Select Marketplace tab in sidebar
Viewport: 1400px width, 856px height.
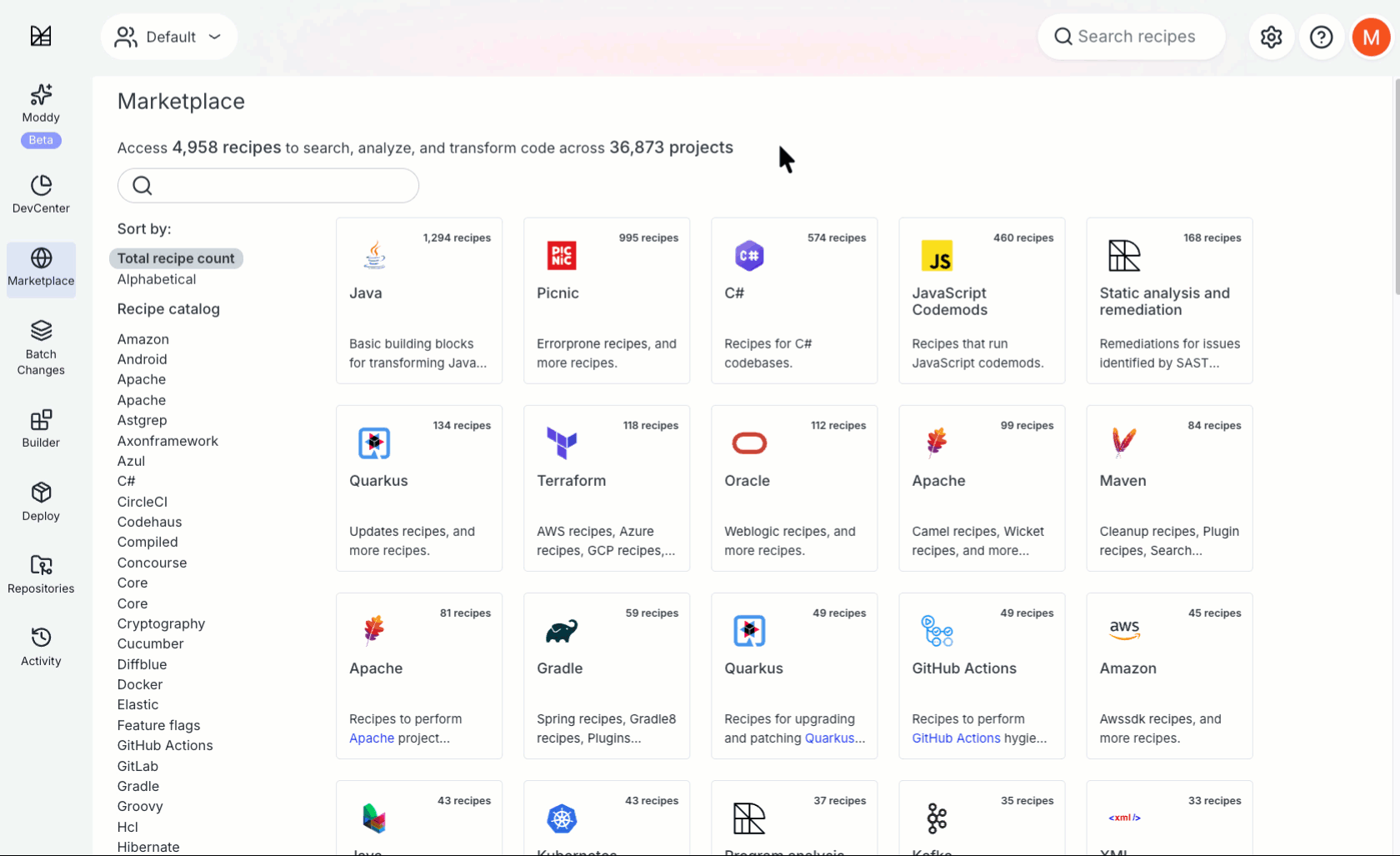pos(41,268)
